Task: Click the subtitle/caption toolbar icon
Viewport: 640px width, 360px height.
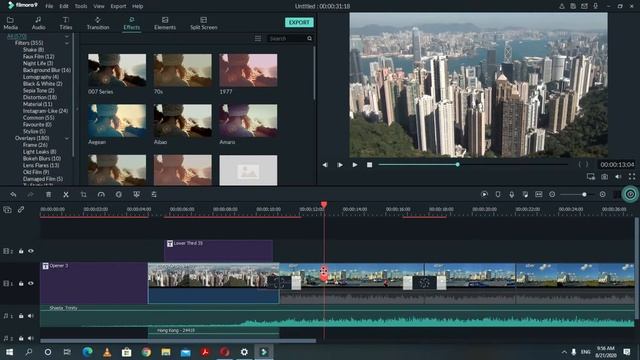Action: [539, 195]
